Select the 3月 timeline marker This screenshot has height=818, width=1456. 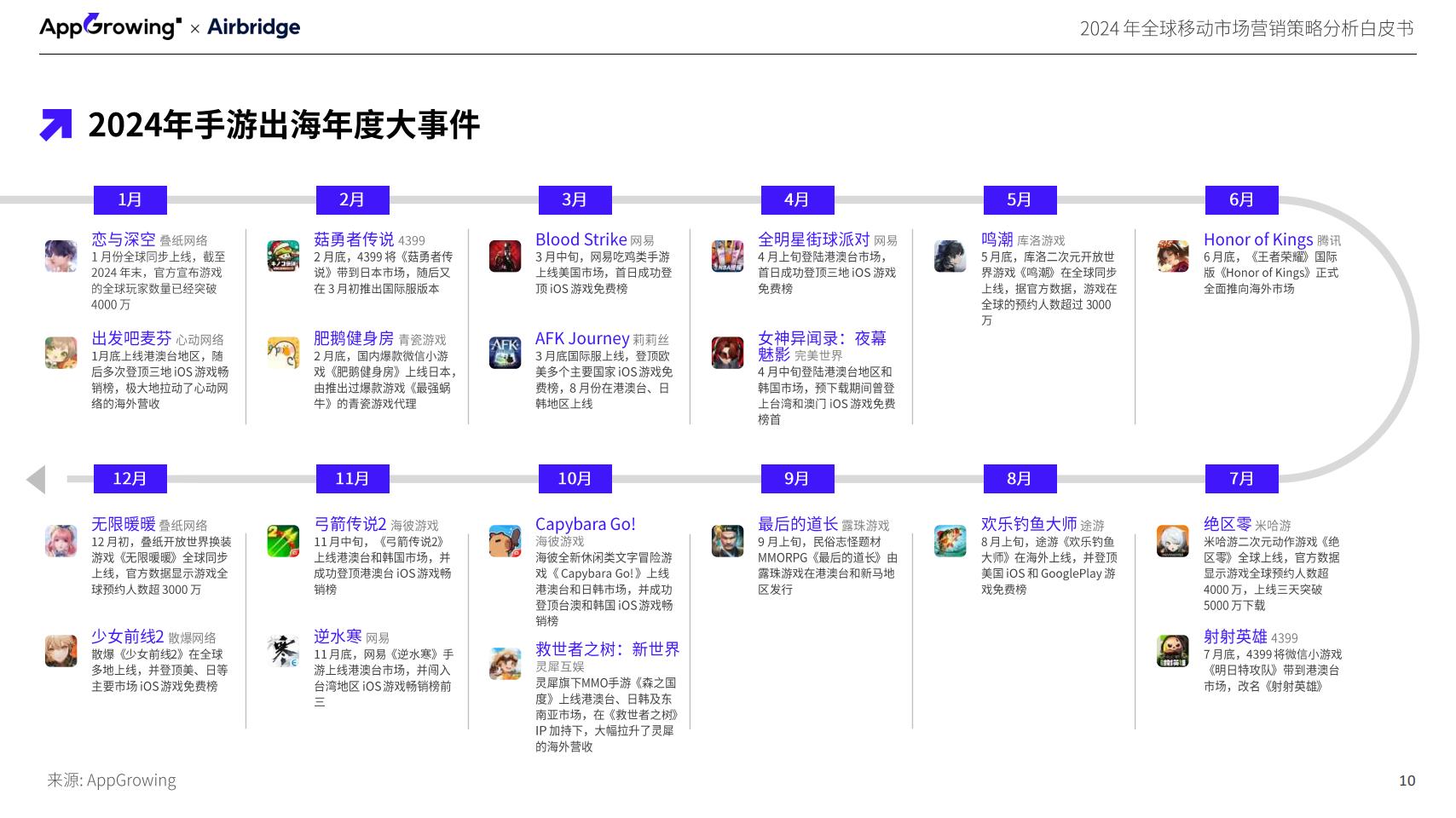[575, 199]
